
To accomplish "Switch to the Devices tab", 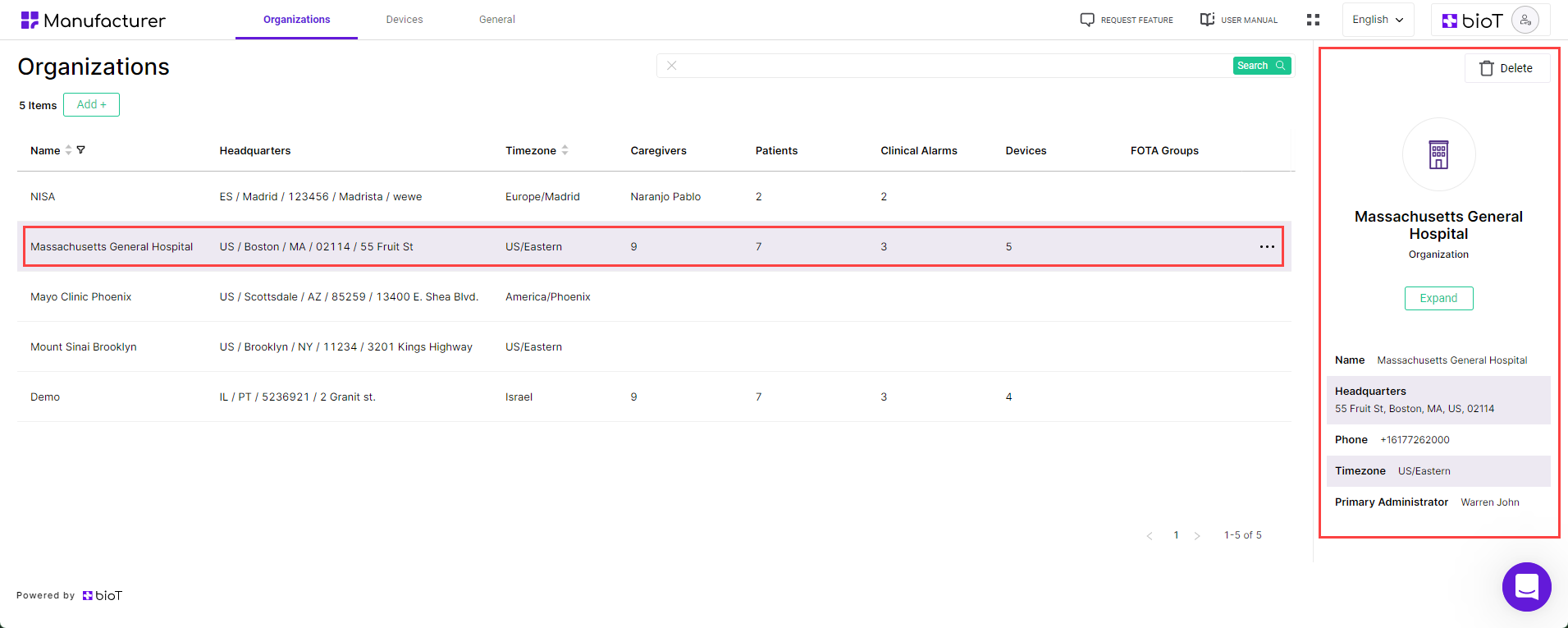I will click(x=405, y=20).
